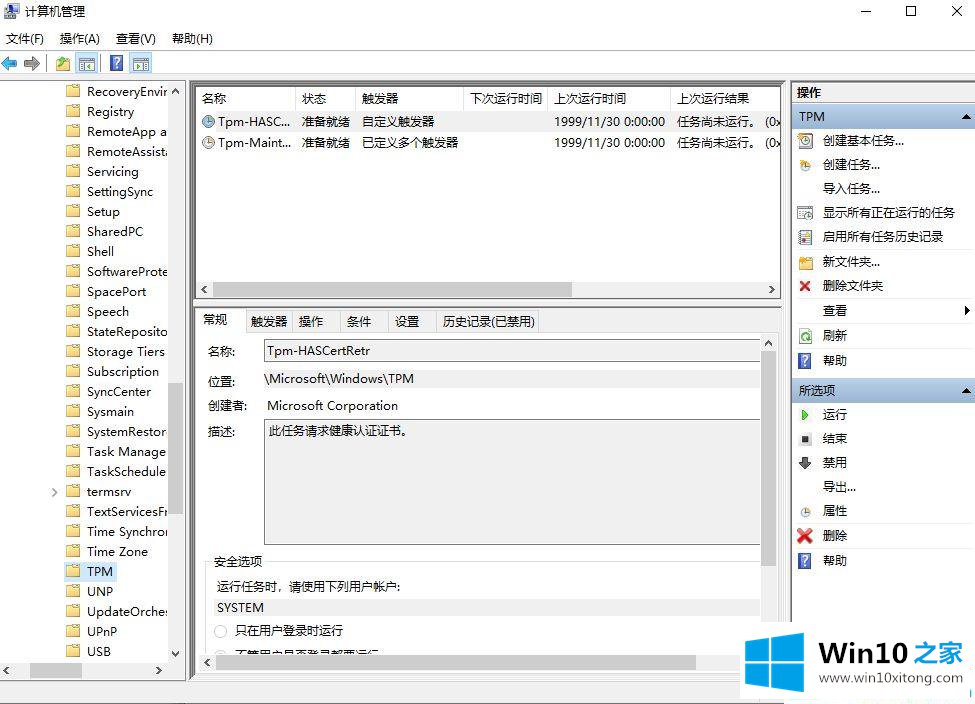This screenshot has height=704, width=975.
Task: Click the TPM folder icon in tree
Action: [x=73, y=571]
